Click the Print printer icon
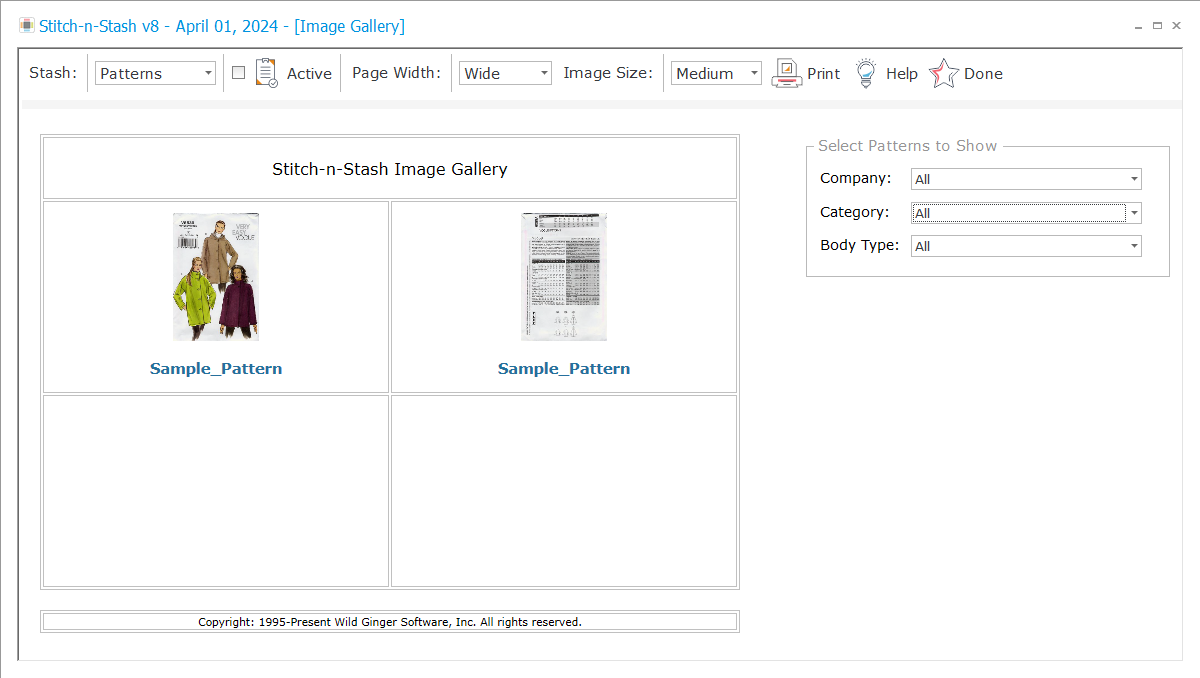Image resolution: width=1200 pixels, height=678 pixels. [x=787, y=73]
